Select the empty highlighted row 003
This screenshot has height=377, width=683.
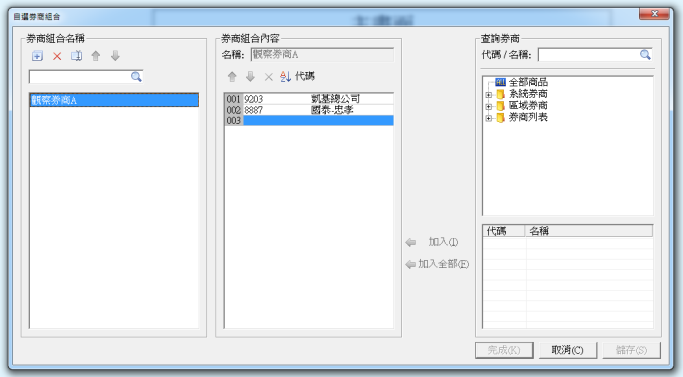309,120
